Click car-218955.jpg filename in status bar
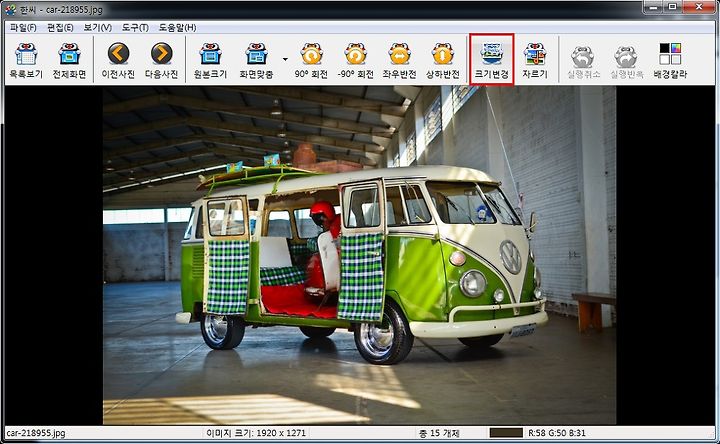The width and height of the screenshot is (720, 444). [36, 433]
